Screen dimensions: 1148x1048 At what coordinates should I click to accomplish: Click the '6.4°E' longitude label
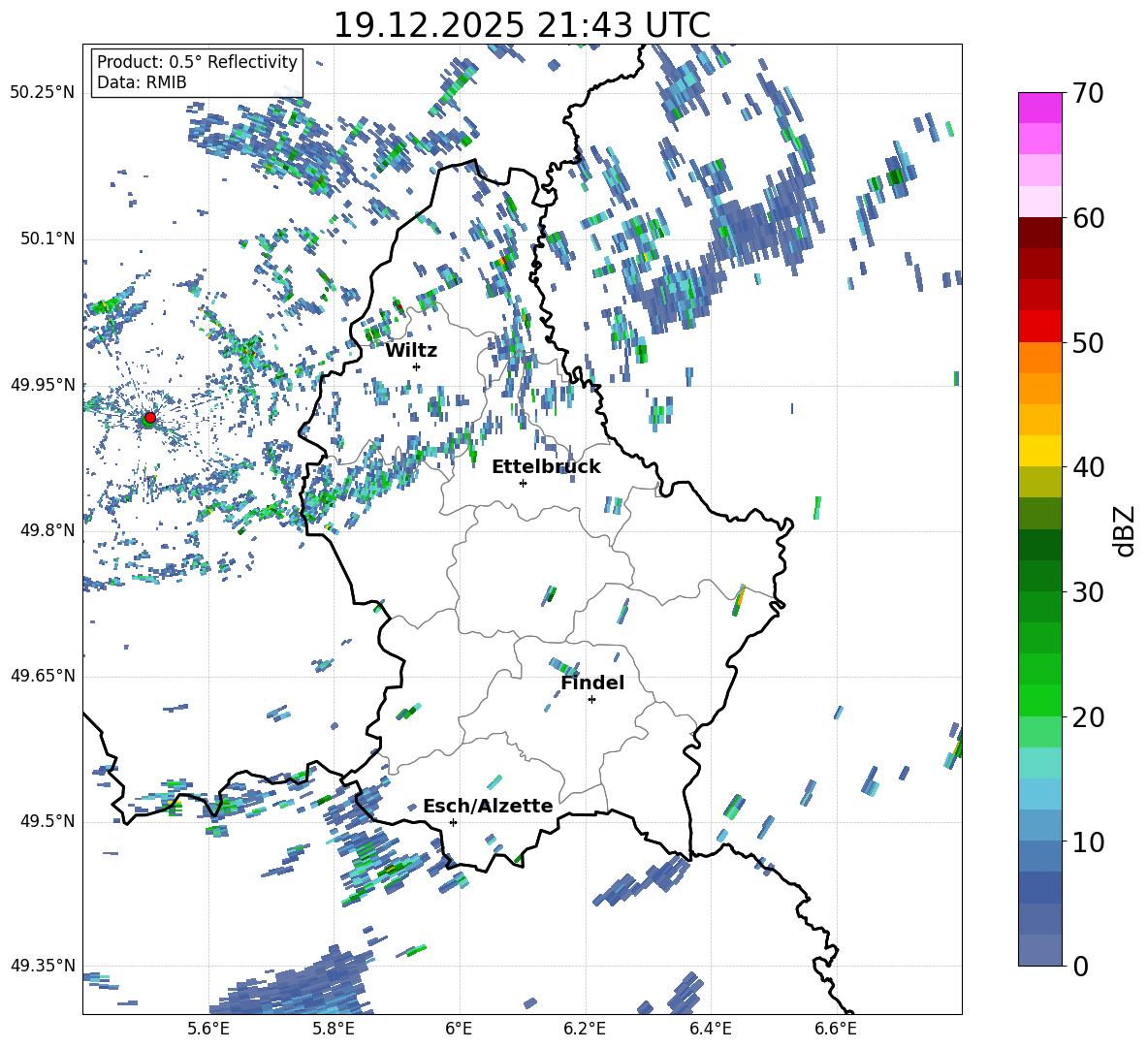(710, 1029)
